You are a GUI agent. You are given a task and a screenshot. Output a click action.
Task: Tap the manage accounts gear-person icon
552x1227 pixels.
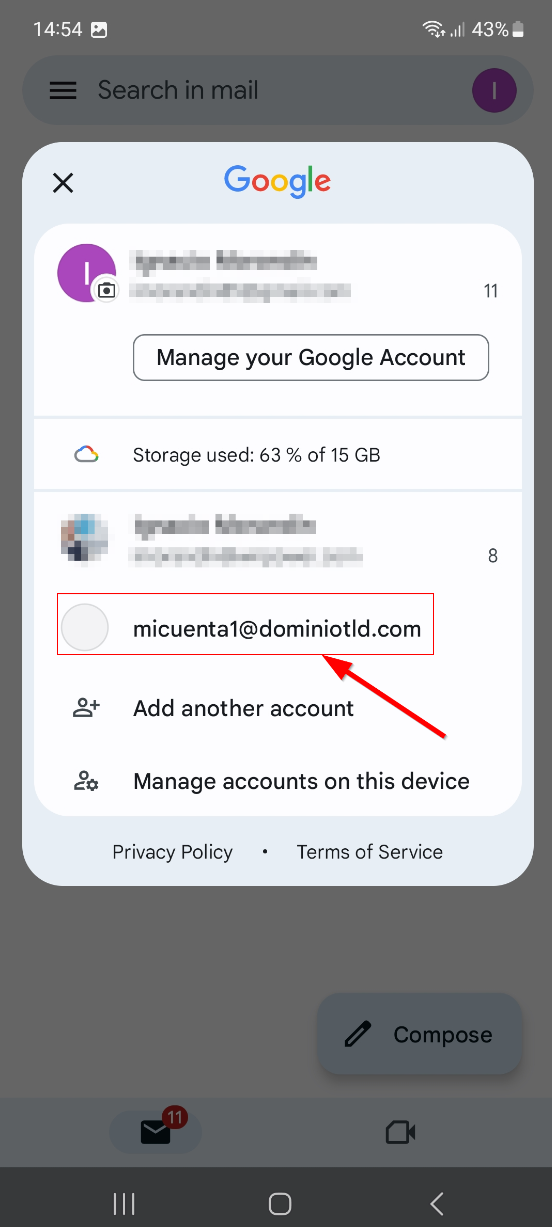tap(86, 781)
